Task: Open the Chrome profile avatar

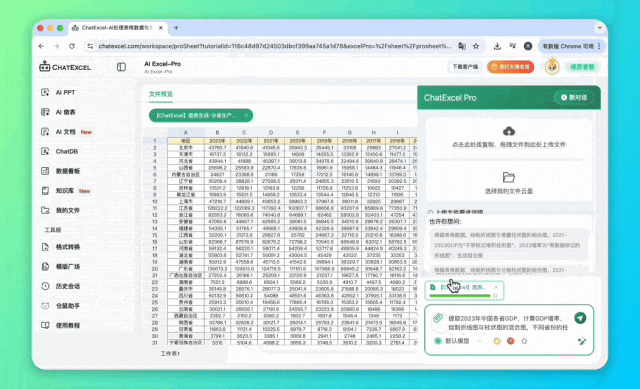Action: point(528,46)
